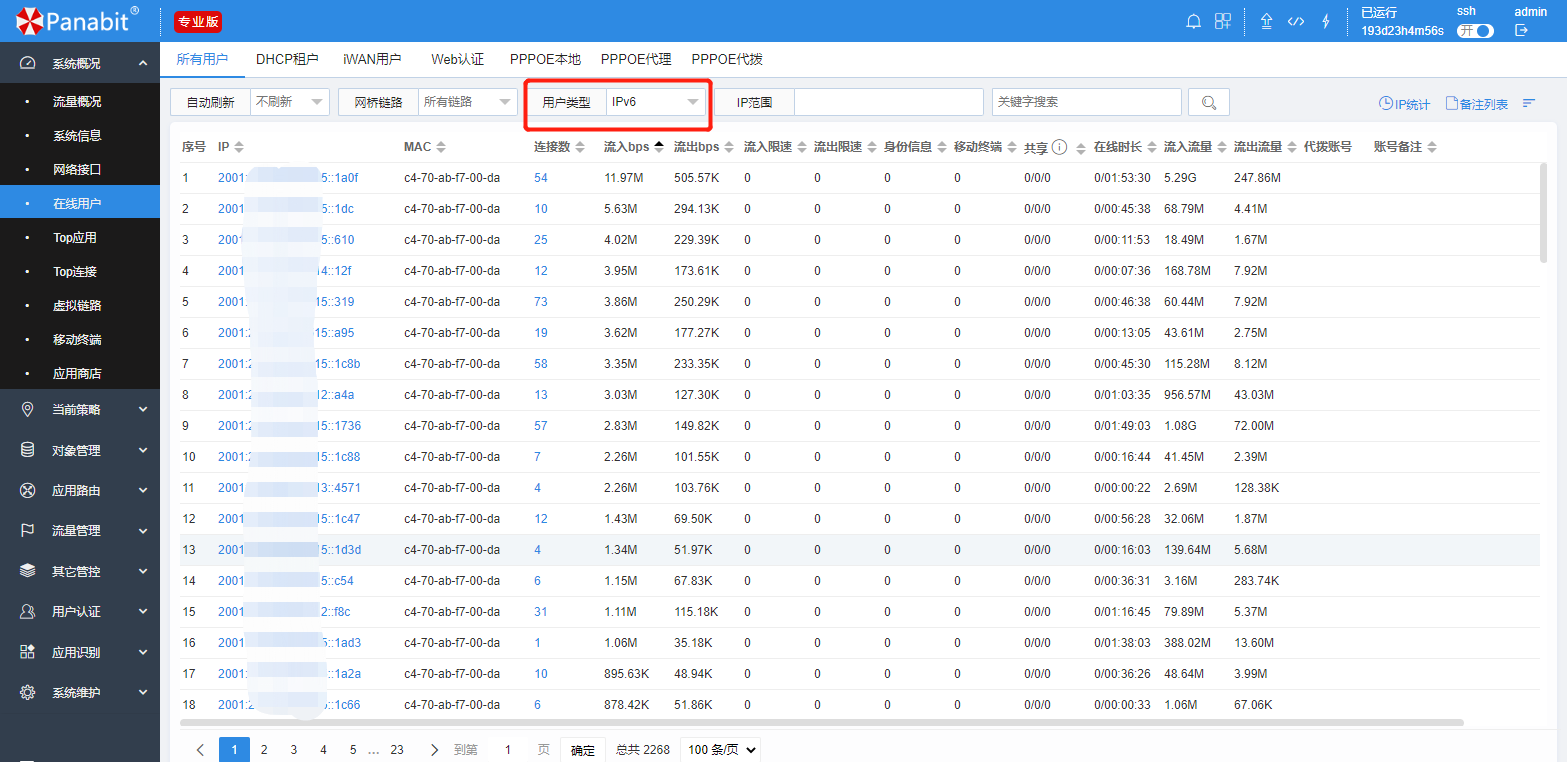The image size is (1567, 762).
Task: Toggle the ssh switch off
Action: pos(1475,31)
